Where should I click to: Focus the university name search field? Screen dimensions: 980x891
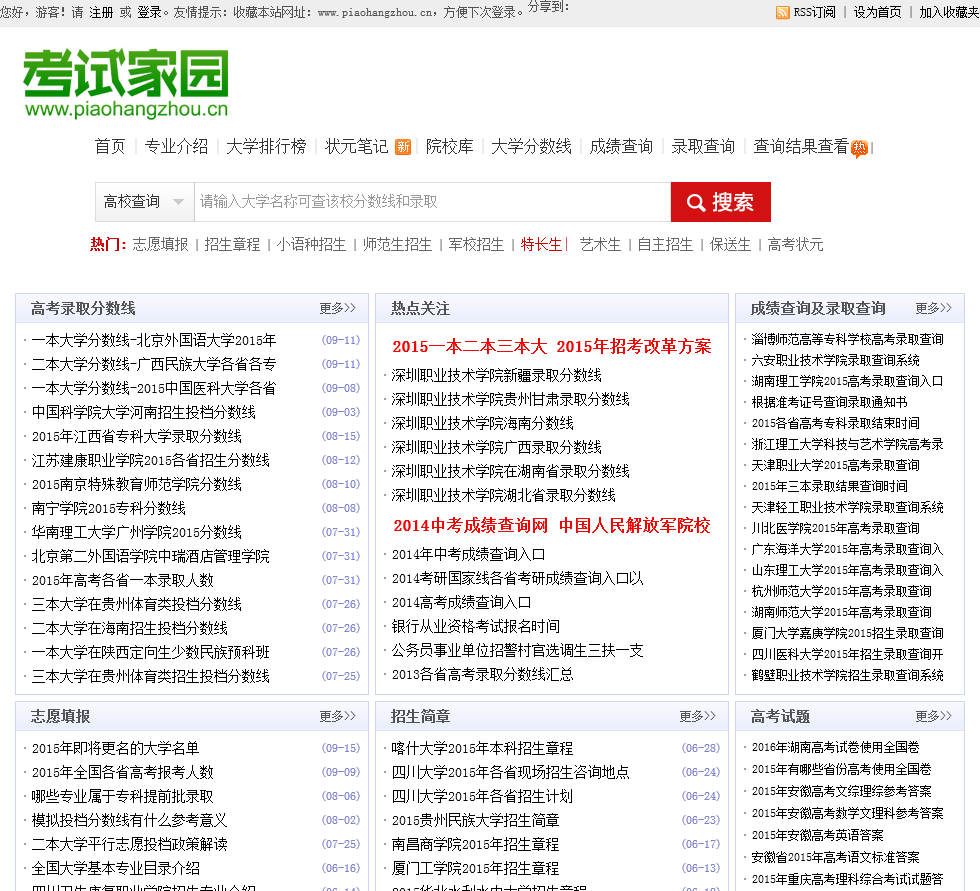click(x=432, y=202)
